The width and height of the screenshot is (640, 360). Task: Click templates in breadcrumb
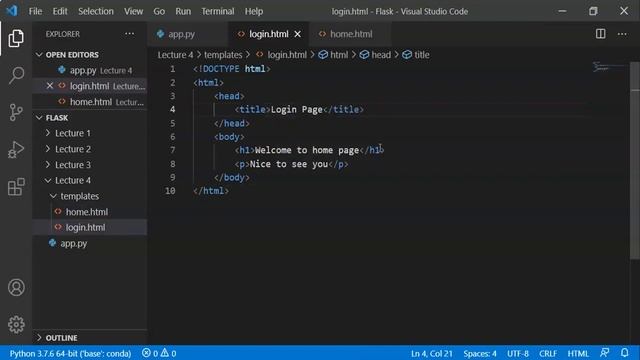pos(223,55)
